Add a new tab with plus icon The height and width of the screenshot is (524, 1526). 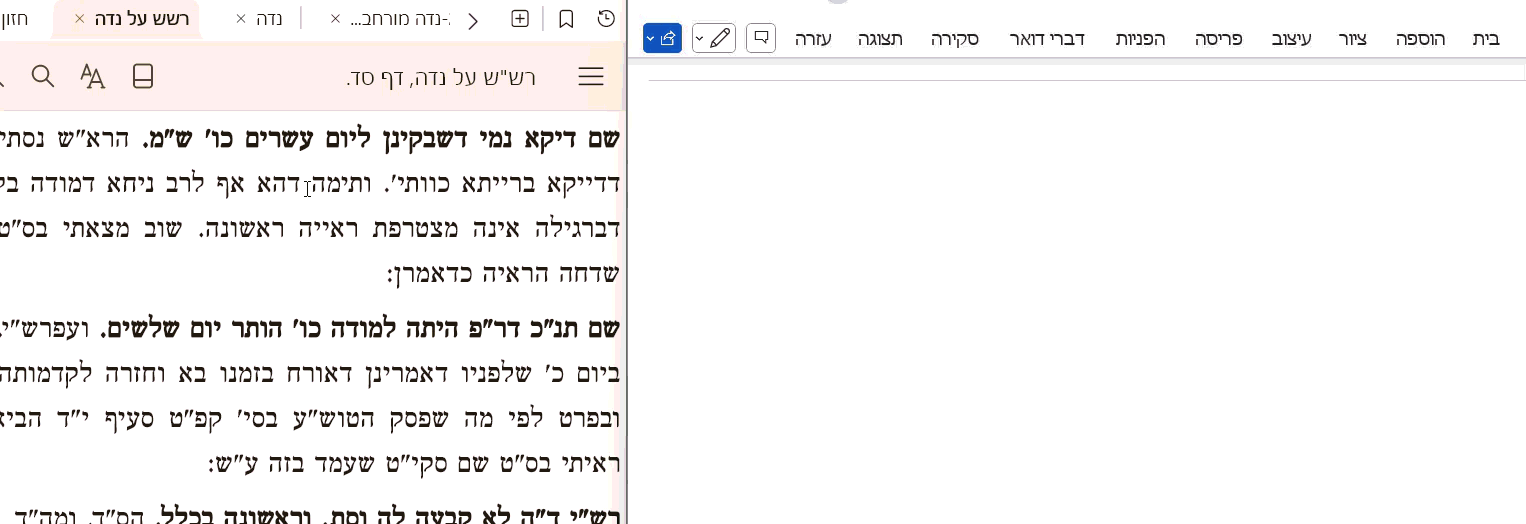tap(520, 19)
